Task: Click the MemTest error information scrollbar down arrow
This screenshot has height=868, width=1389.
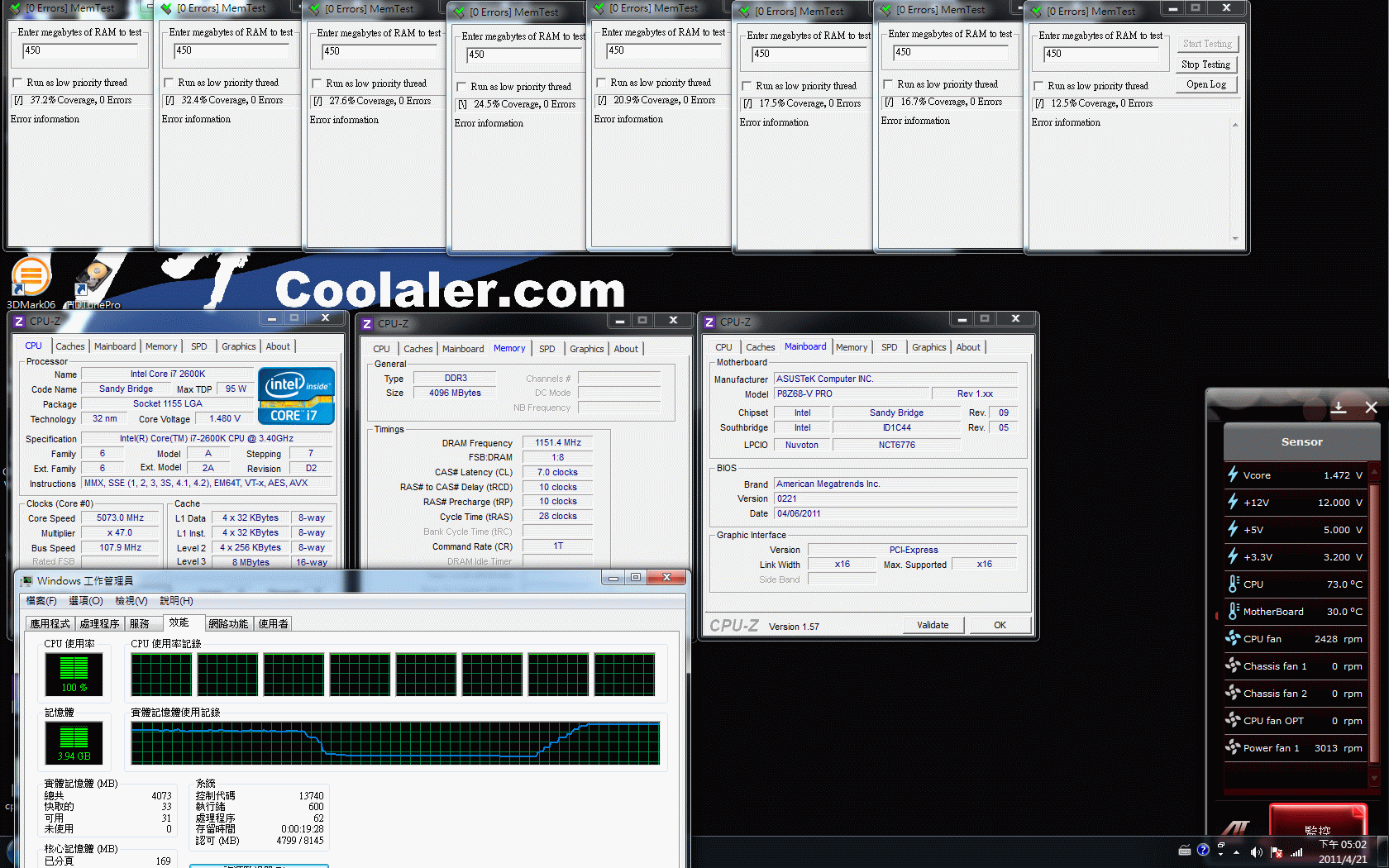Action: pos(1235,239)
